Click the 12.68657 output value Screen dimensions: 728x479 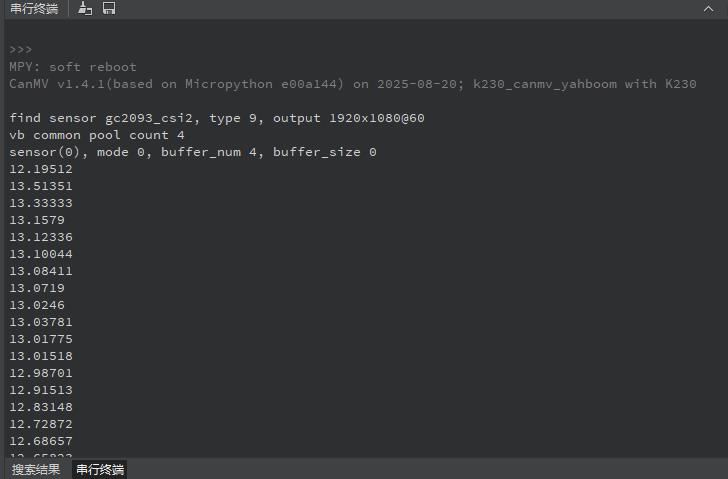point(41,441)
